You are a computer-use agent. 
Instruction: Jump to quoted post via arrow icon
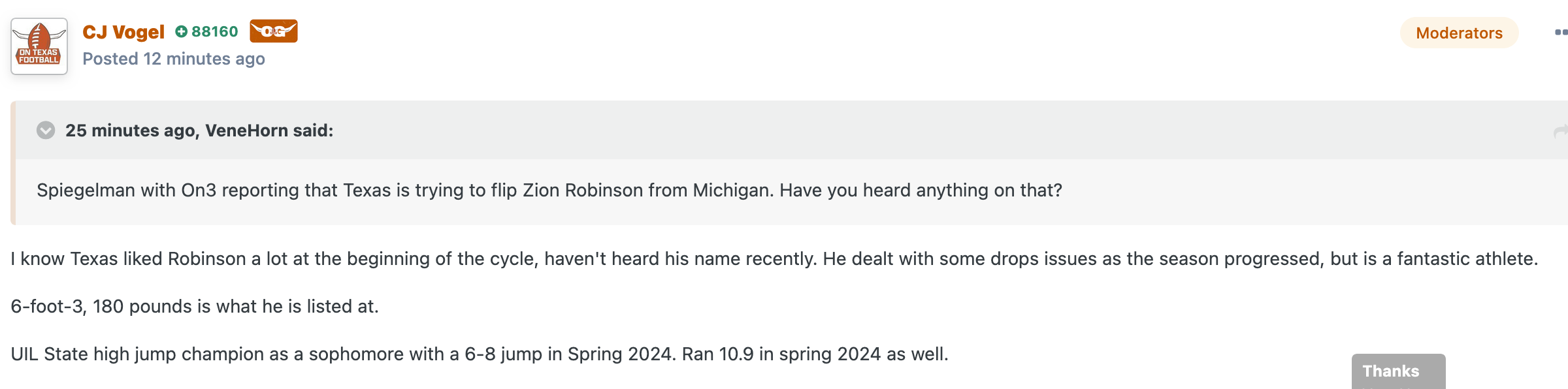(x=1560, y=132)
